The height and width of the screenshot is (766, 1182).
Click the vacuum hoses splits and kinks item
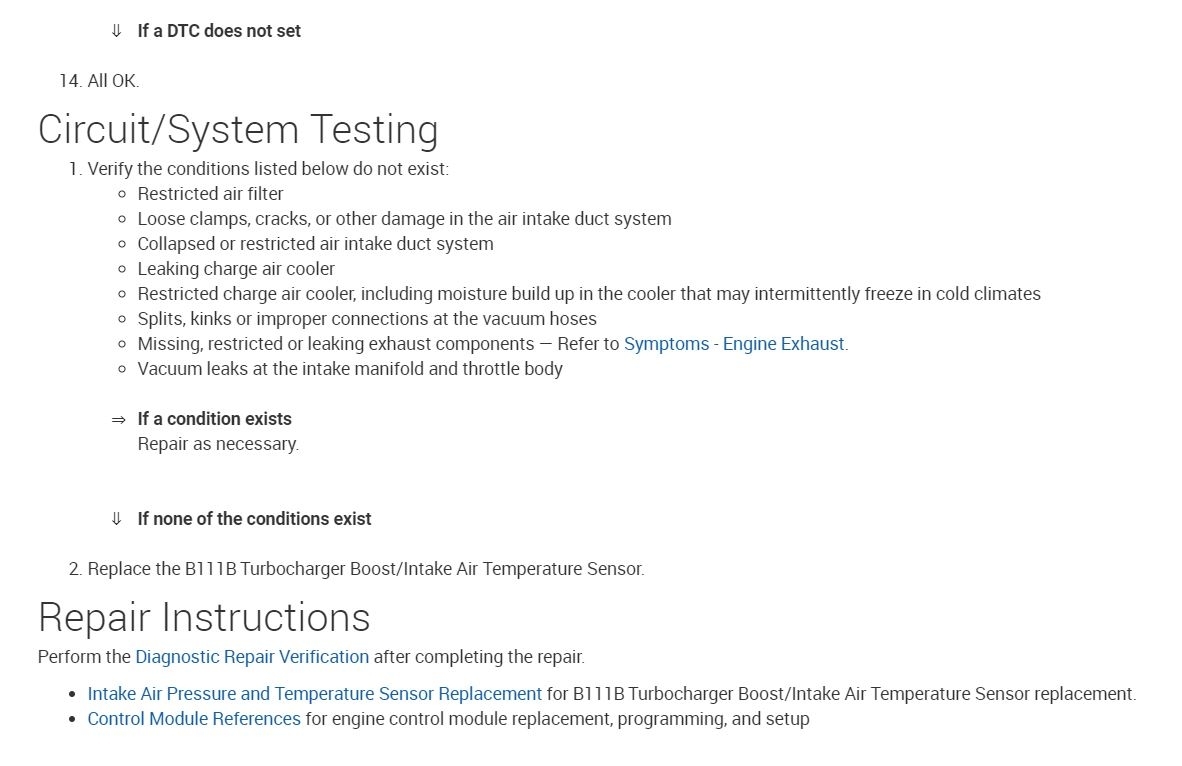(x=367, y=319)
